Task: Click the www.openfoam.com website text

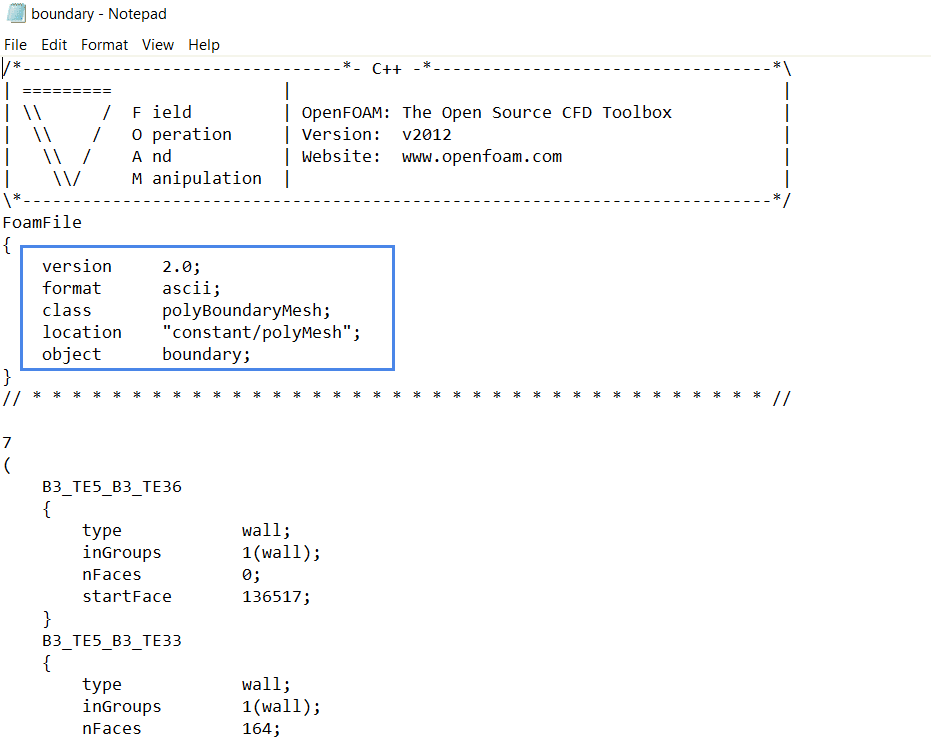Action: tap(481, 157)
